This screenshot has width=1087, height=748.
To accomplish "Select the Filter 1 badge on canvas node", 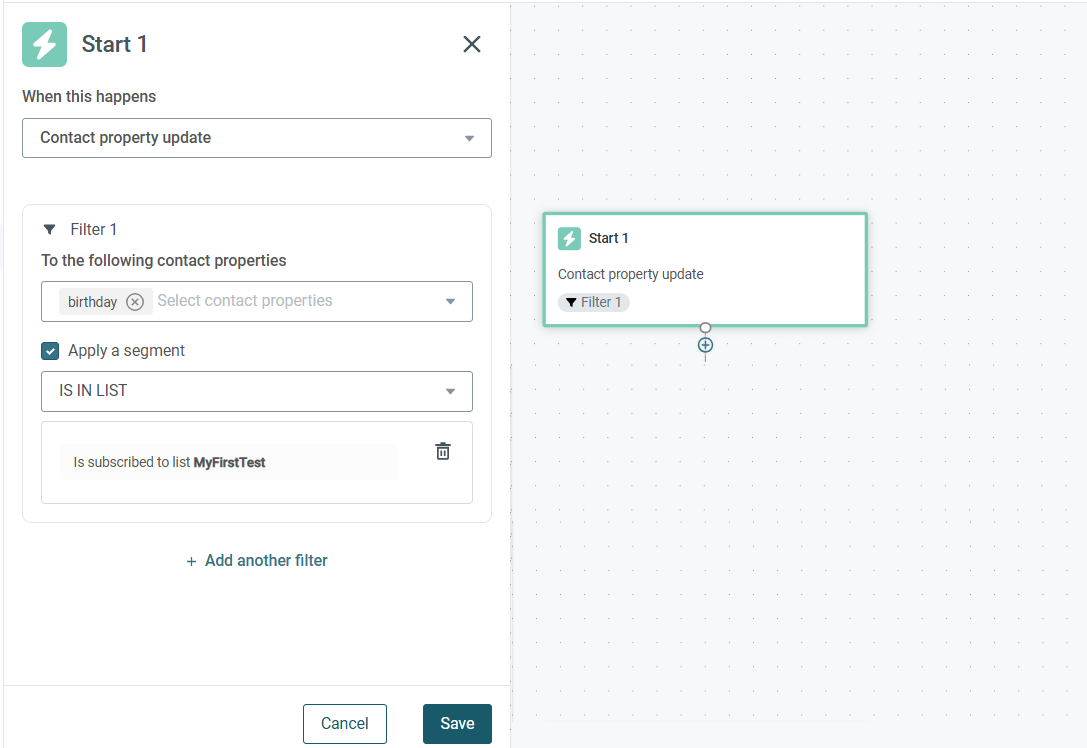I will tap(593, 302).
